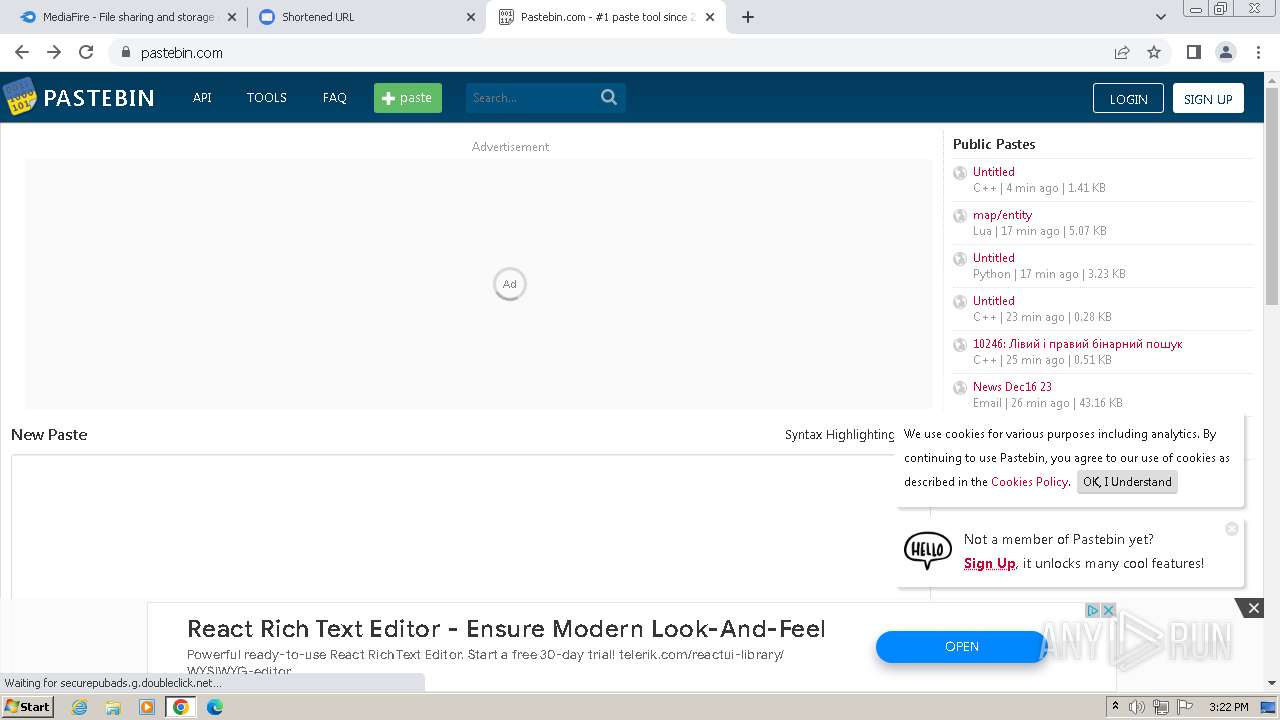Image resolution: width=1280 pixels, height=720 pixels.
Task: Open a new browser tab
Action: click(x=748, y=17)
